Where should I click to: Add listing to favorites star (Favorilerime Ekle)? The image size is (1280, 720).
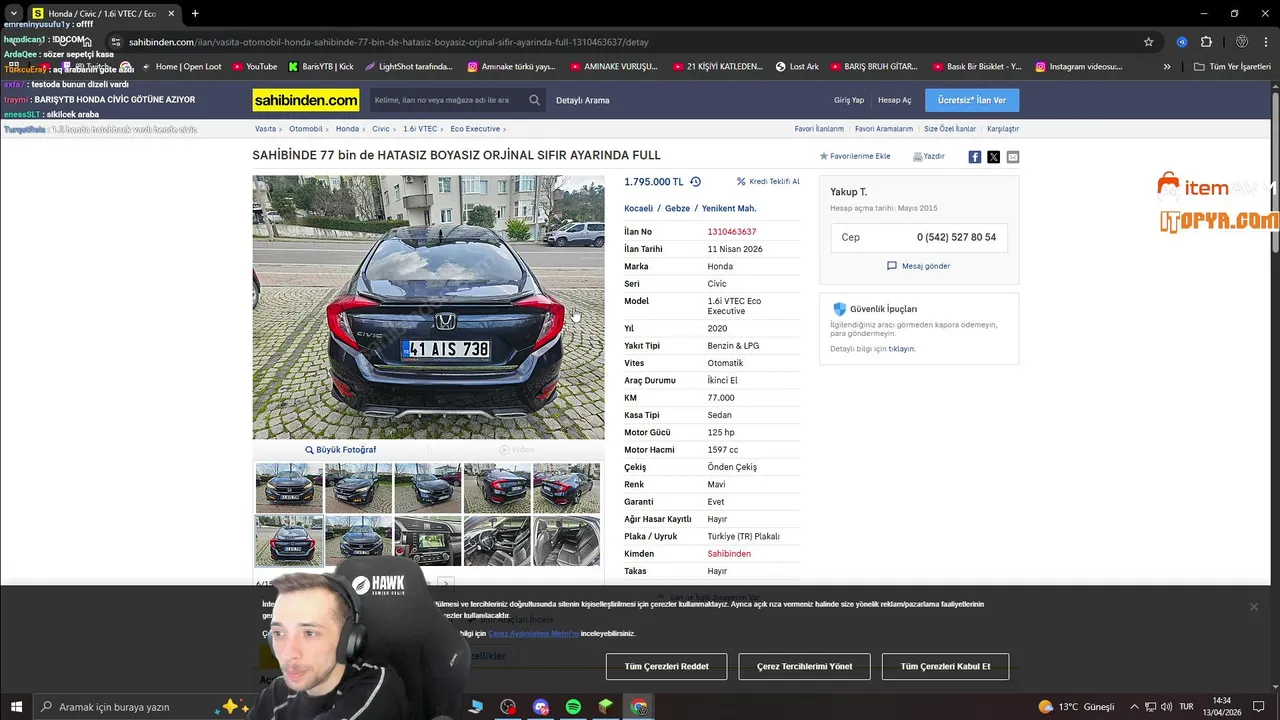[x=824, y=157]
